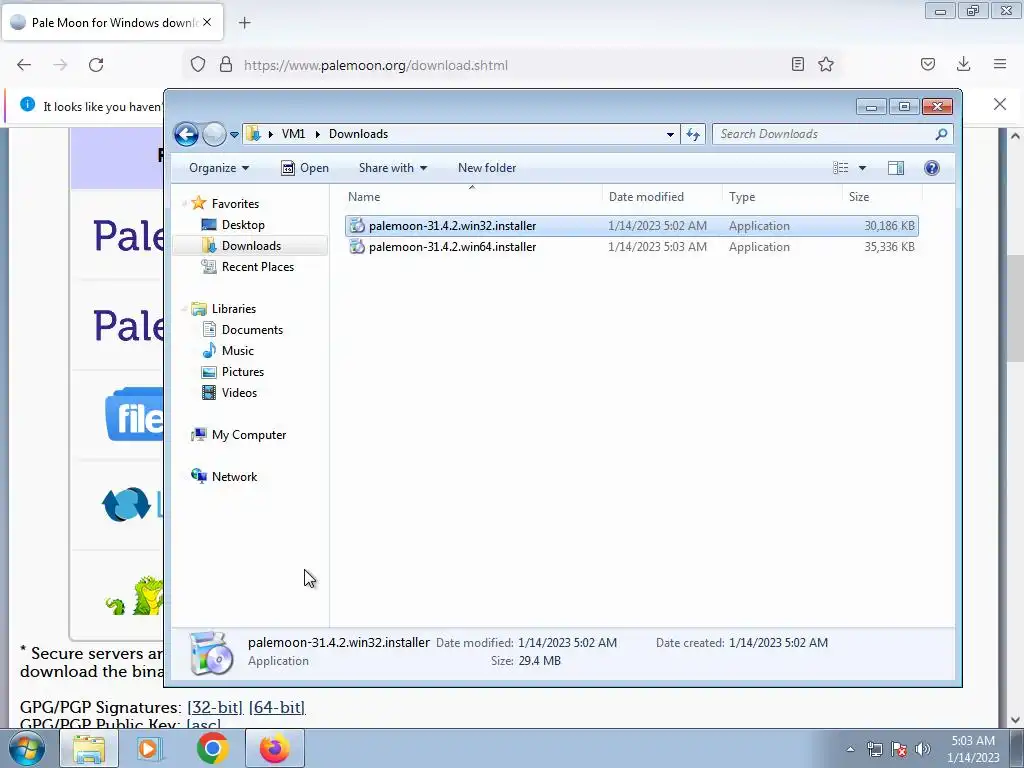Screen dimensions: 1024x768
Task: Open the more view options dropdown arrow
Action: [862, 168]
